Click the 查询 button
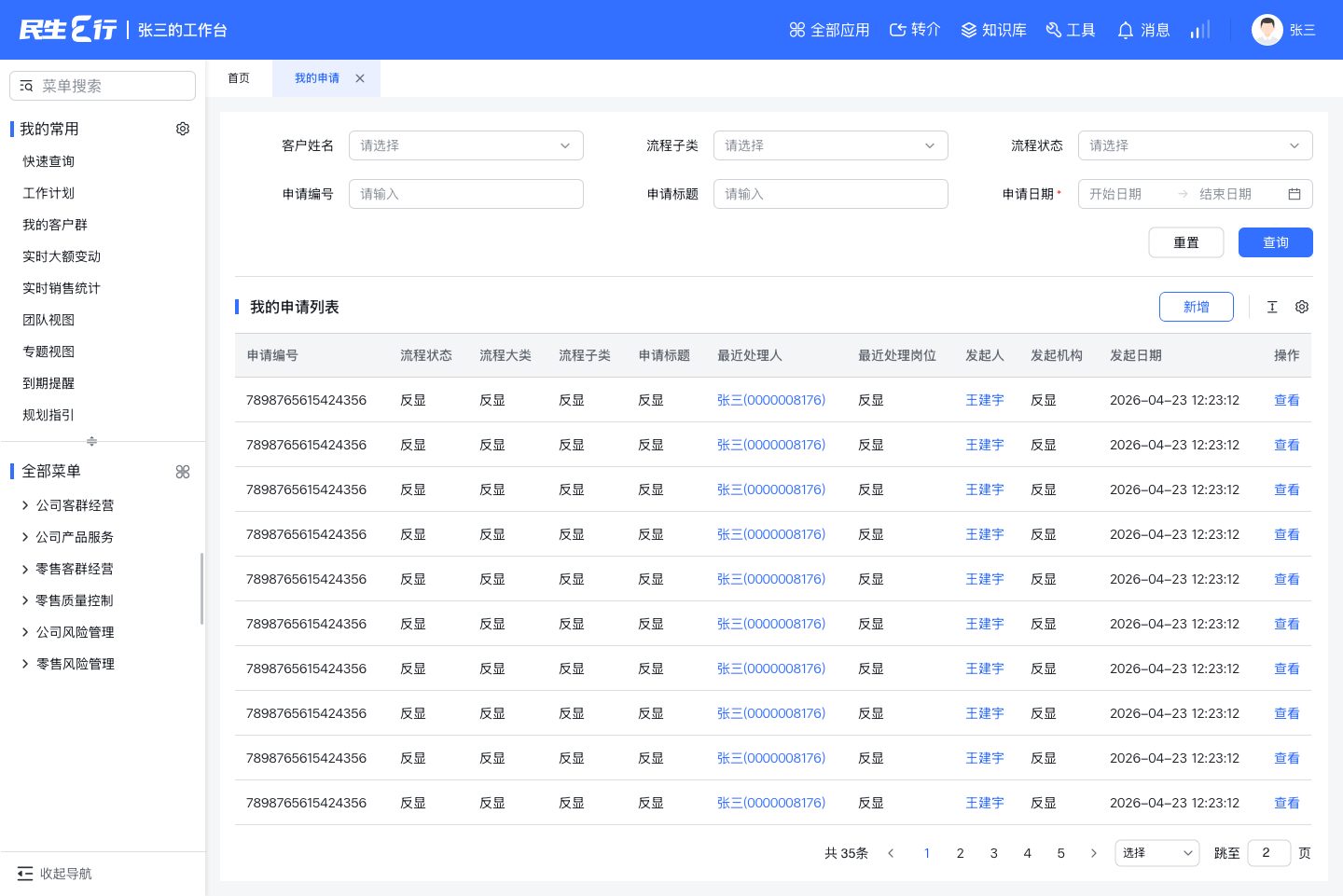The width and height of the screenshot is (1343, 896). (1276, 242)
